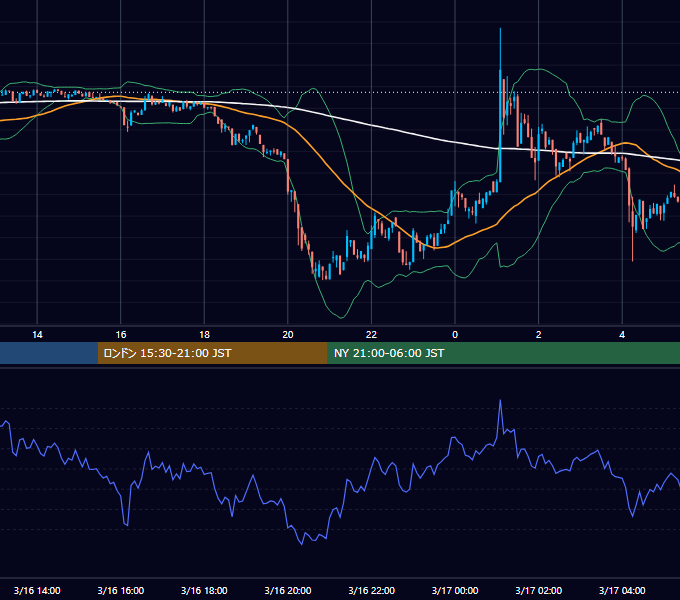Viewport: 680px width, 600px height.
Task: Click the oscillator peak after 3/17 01:00
Action: (x=500, y=401)
